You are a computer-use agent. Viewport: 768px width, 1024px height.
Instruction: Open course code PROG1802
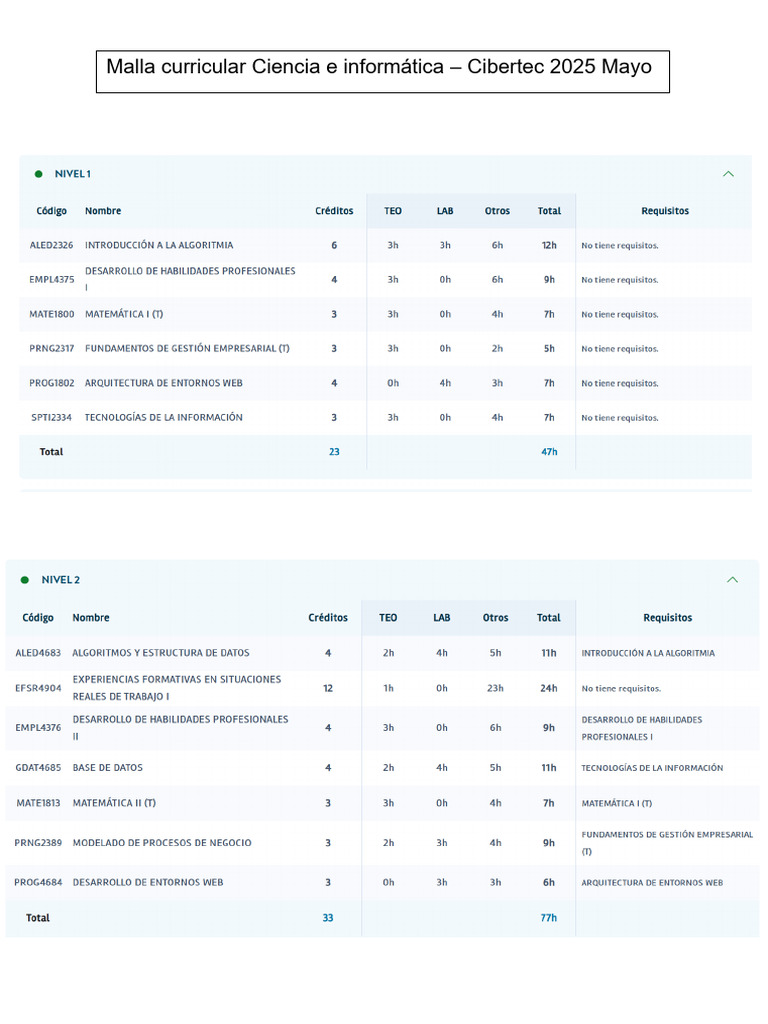52,383
